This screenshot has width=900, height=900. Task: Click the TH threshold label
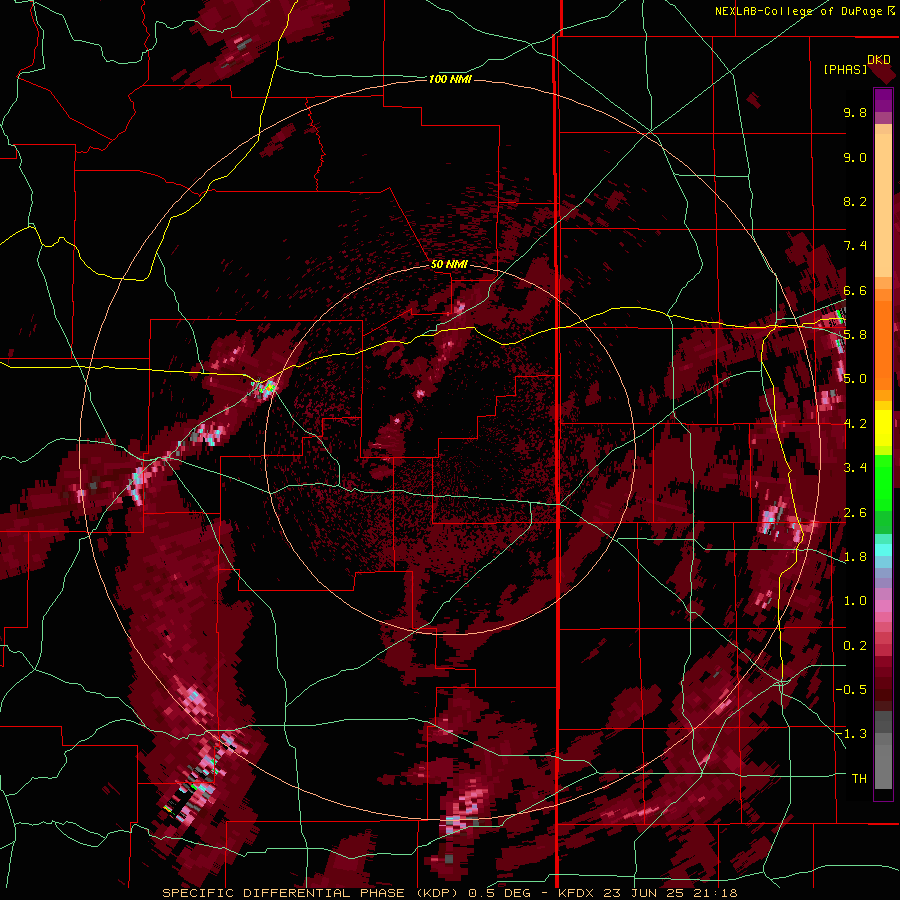coord(859,779)
